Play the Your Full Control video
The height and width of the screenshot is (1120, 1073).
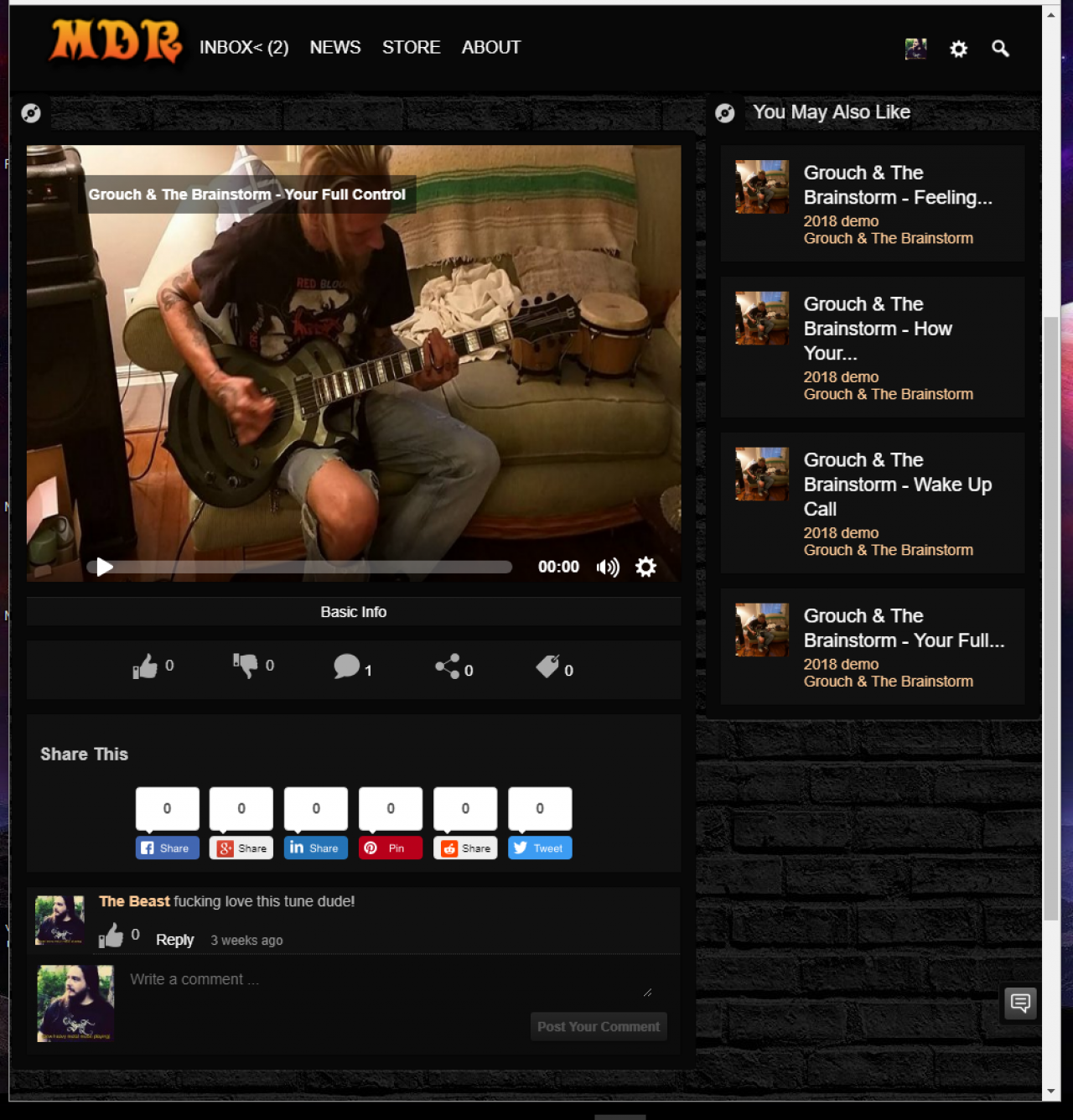pos(104,568)
